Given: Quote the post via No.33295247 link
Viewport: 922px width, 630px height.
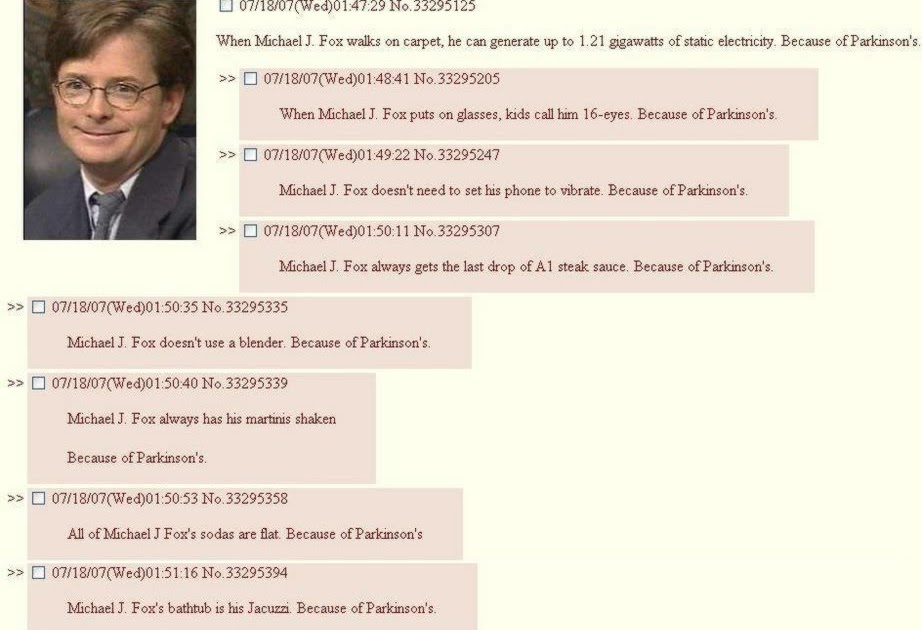Looking at the screenshot, I should tap(457, 155).
